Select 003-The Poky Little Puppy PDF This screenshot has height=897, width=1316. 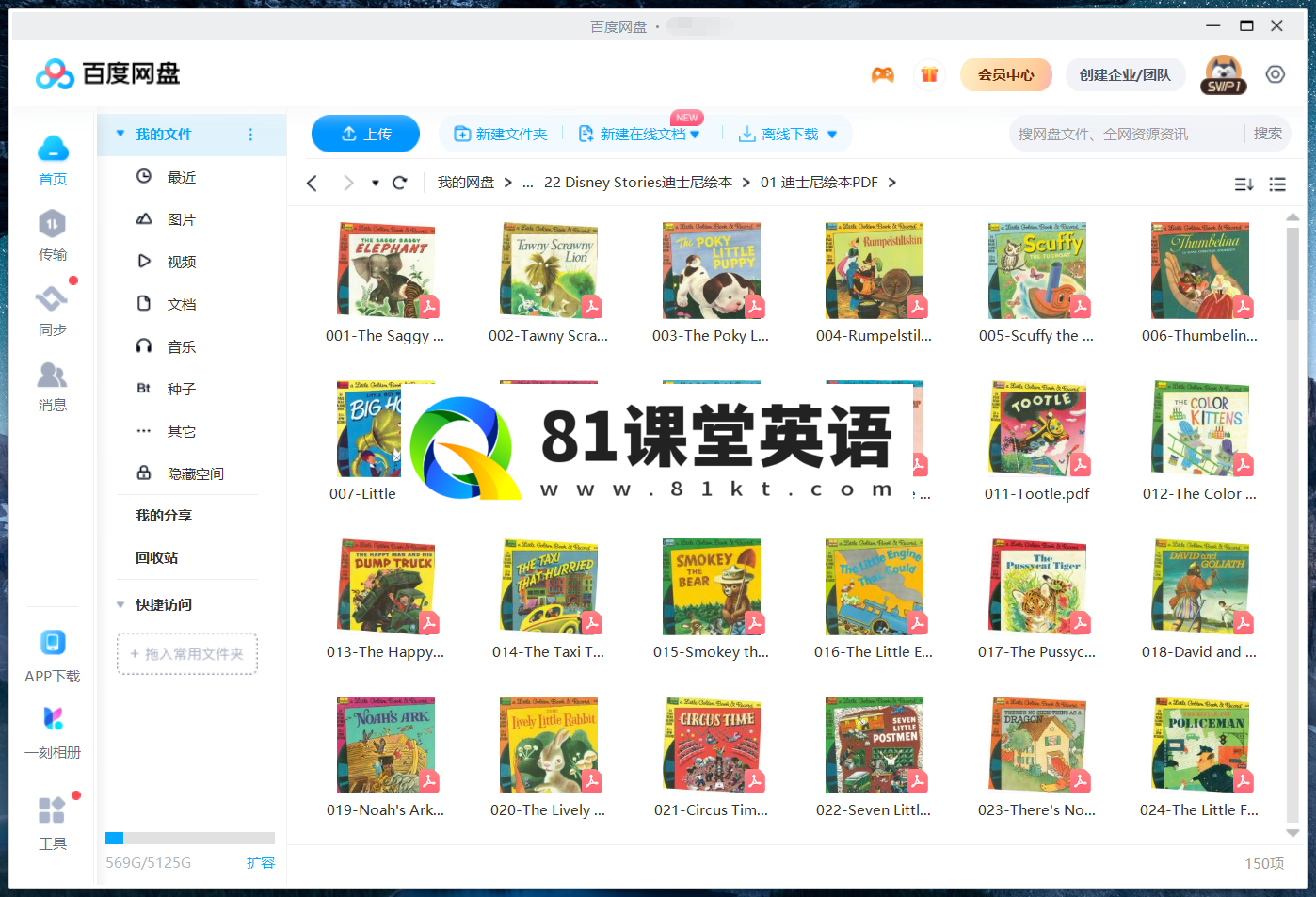712,271
